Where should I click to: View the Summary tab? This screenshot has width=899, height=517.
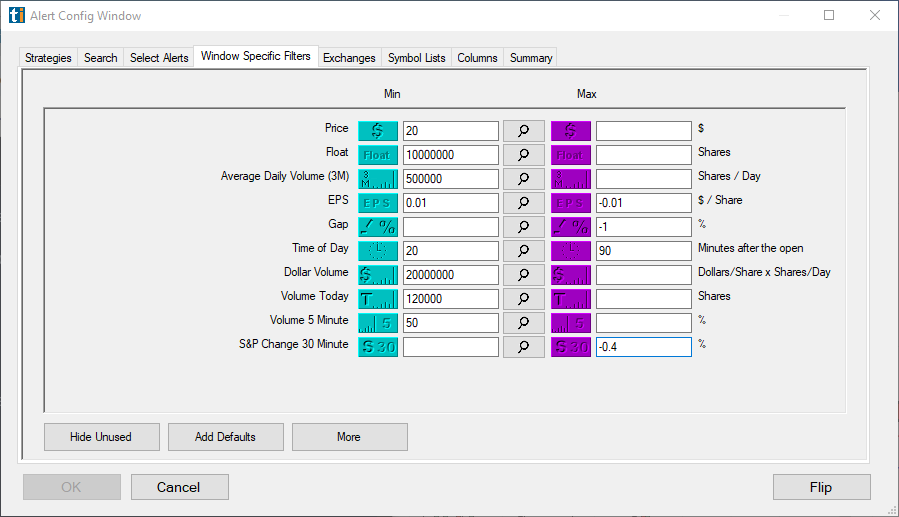531,58
